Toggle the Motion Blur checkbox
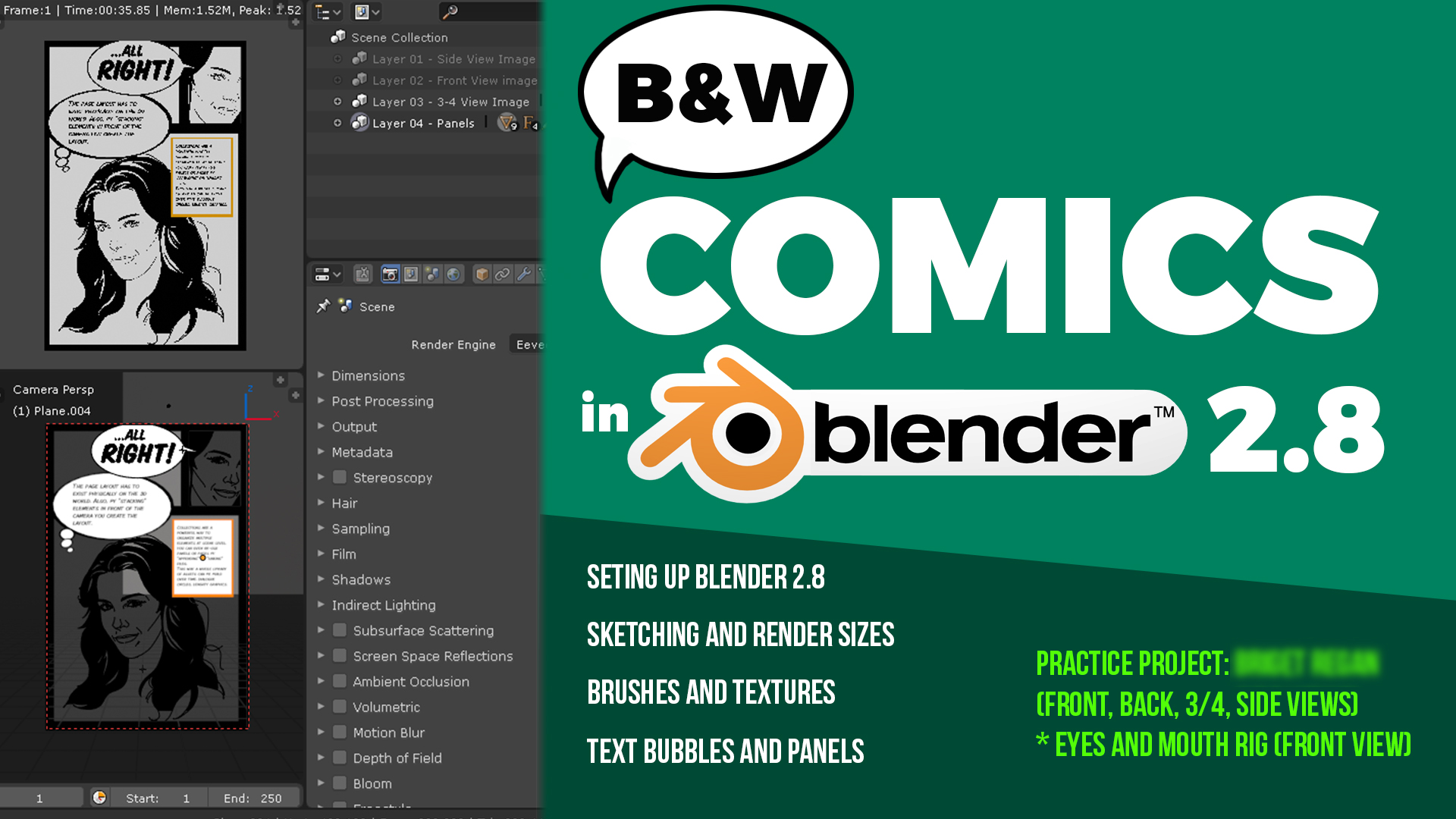1456x819 pixels. pos(340,732)
